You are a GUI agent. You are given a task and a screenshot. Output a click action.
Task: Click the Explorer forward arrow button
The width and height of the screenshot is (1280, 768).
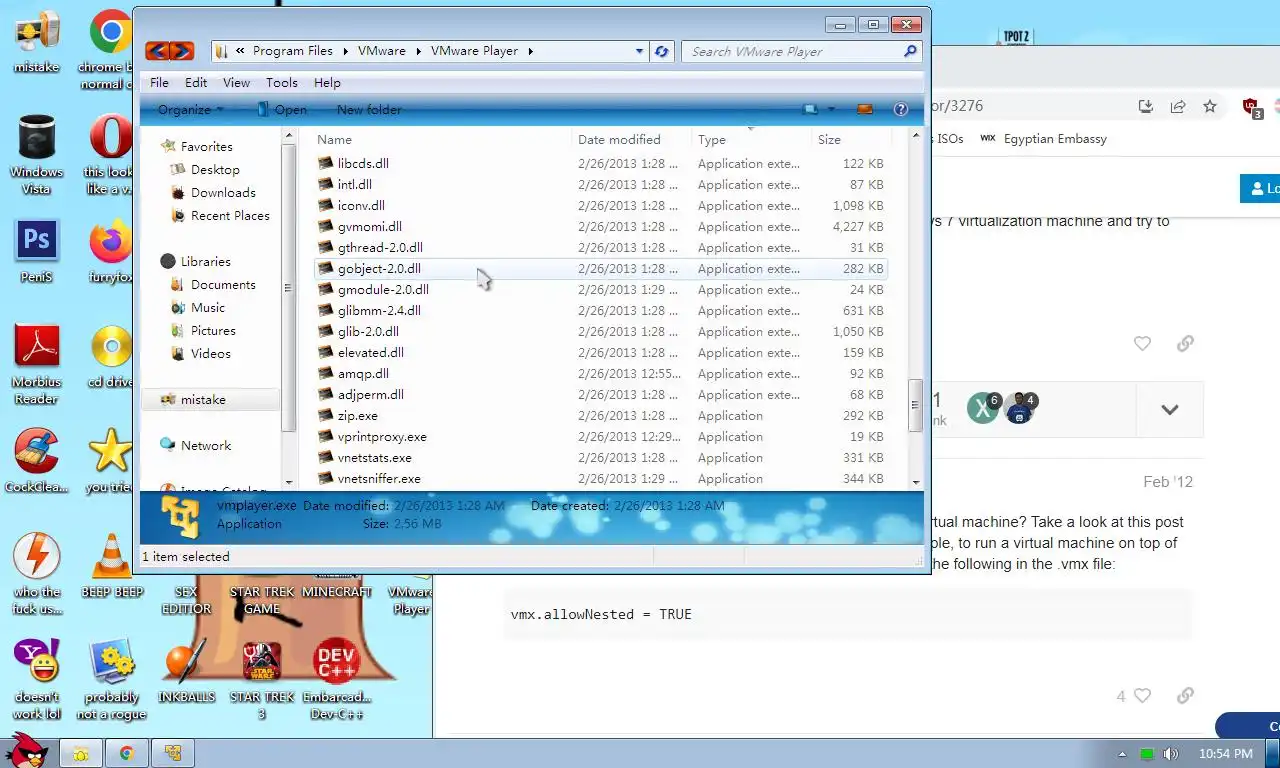182,51
